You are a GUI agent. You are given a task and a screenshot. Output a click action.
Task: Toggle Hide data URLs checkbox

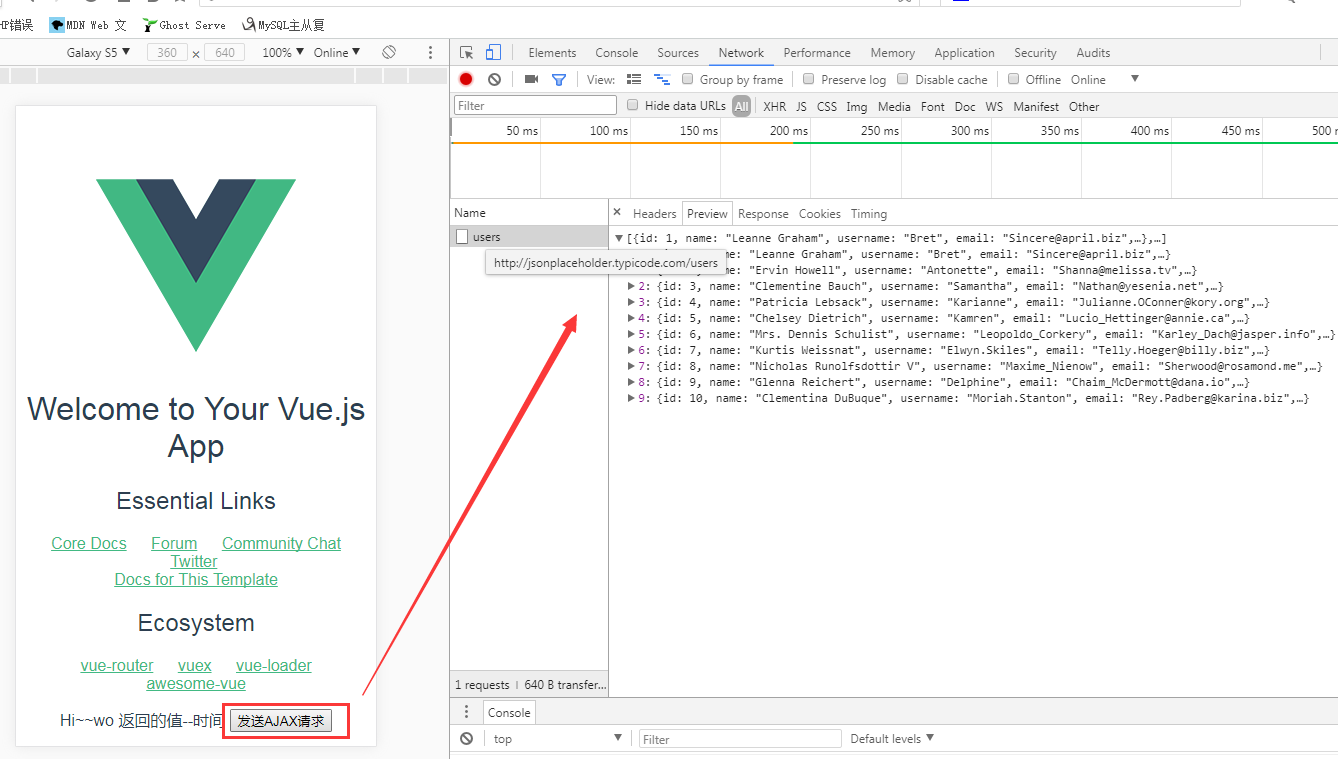tap(632, 105)
